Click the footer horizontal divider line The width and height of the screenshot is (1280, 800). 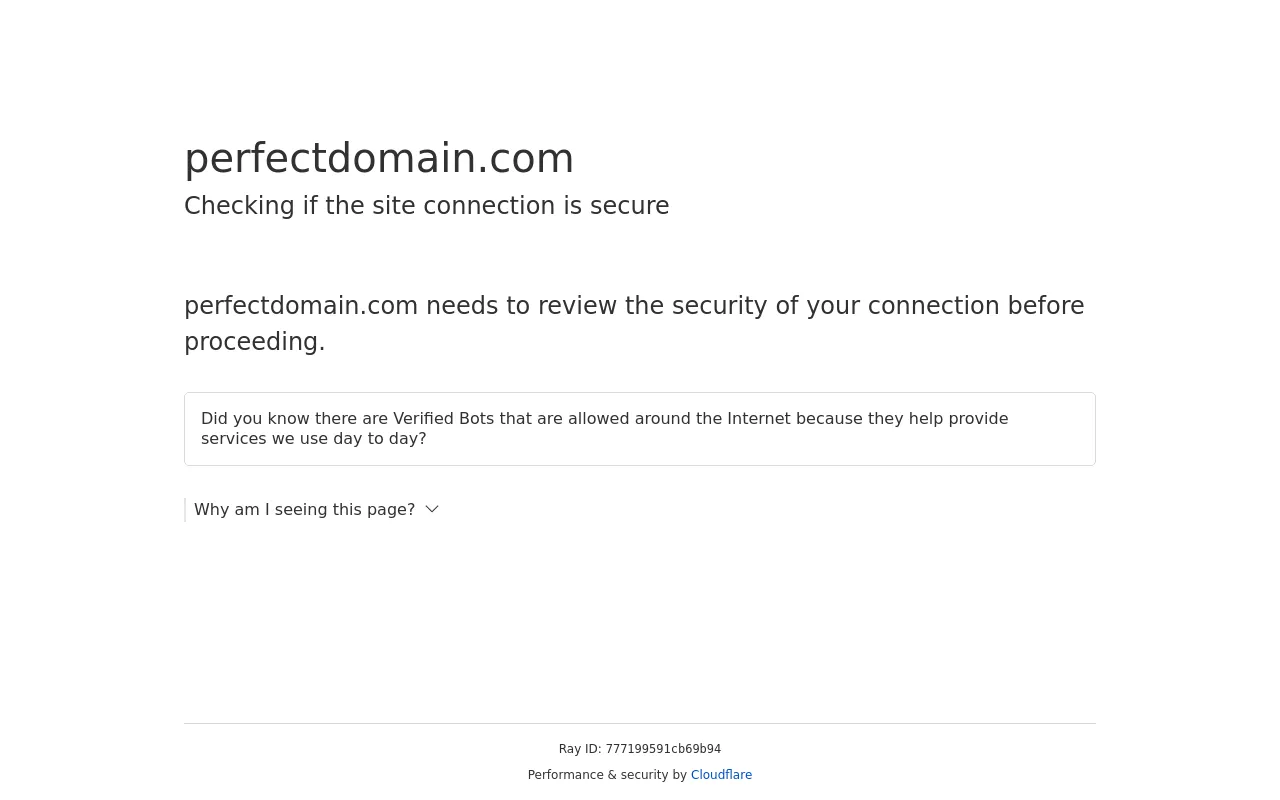pos(640,723)
